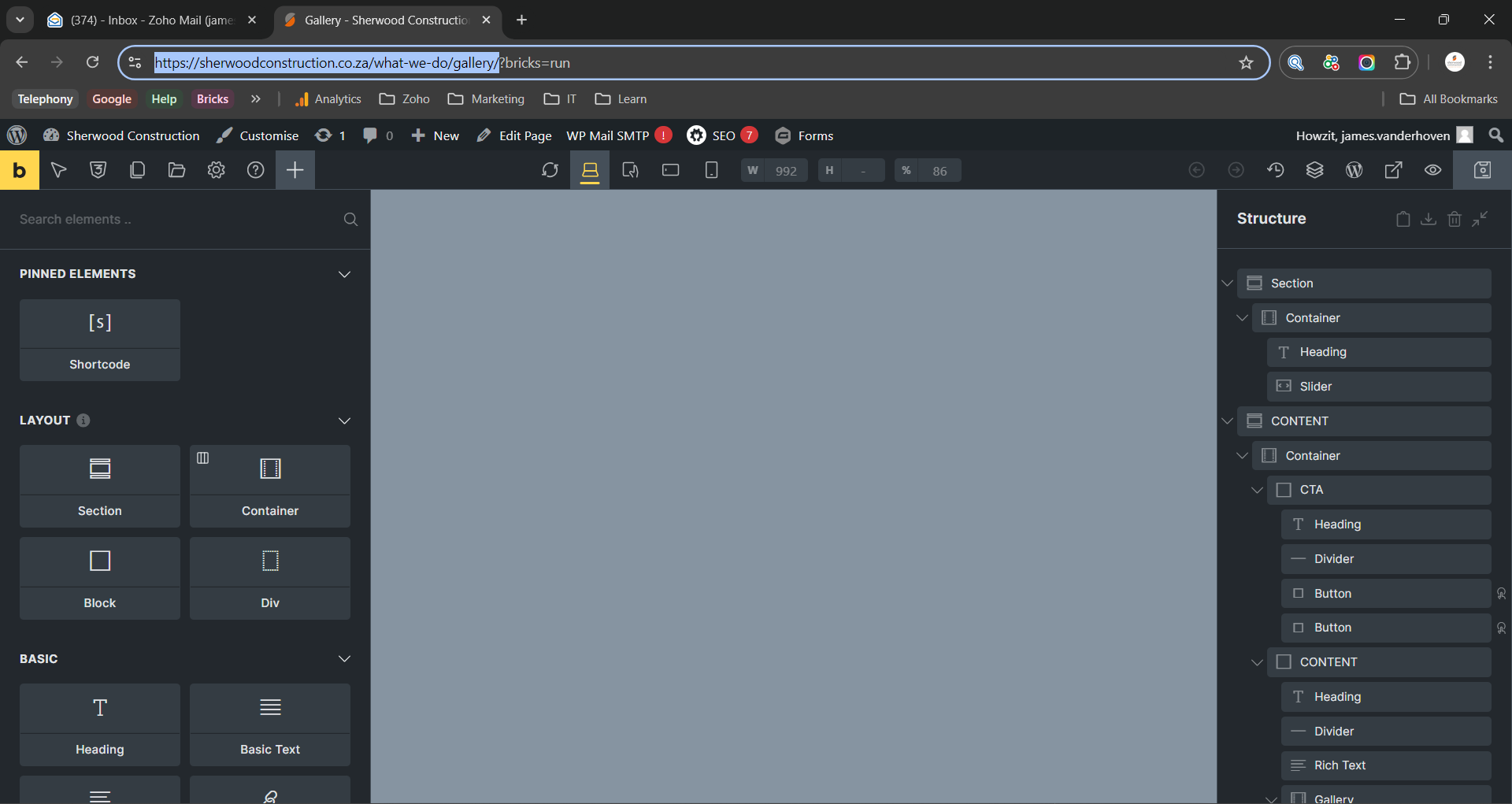
Task: Click the paste icon in Structure header
Action: [x=1403, y=219]
